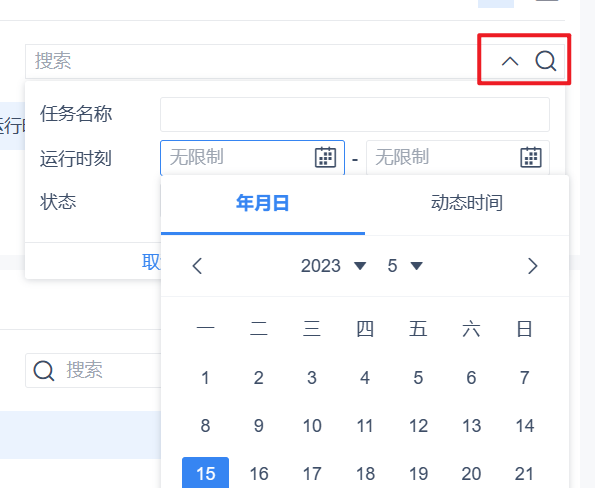Select date 16 in calendar
This screenshot has height=488, width=595.
click(259, 474)
